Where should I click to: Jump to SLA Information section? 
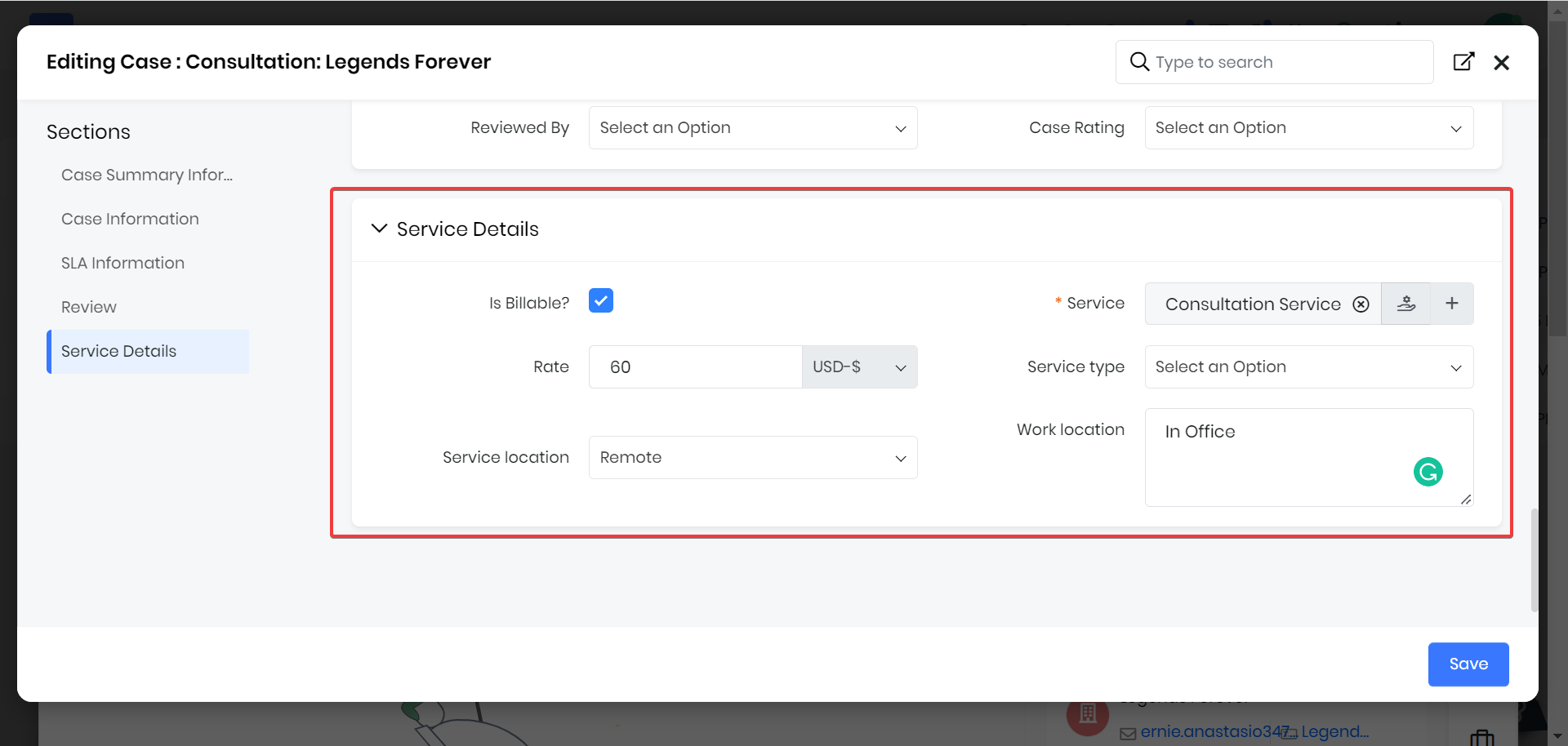[x=122, y=263]
